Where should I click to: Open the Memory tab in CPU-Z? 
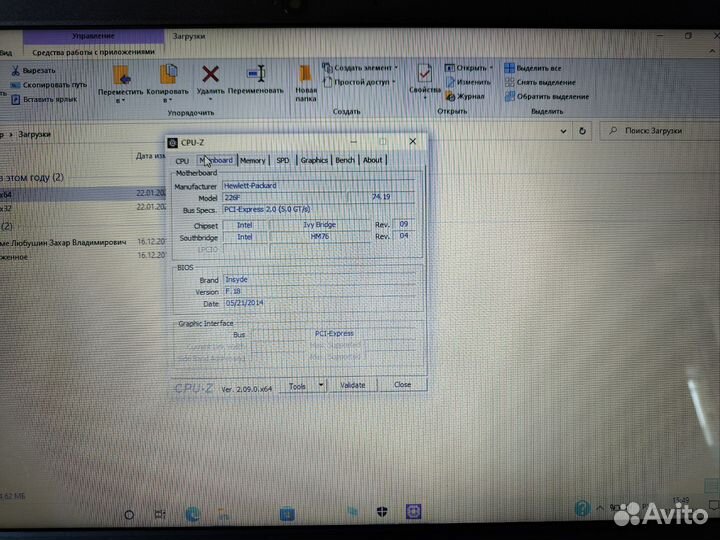pos(253,160)
